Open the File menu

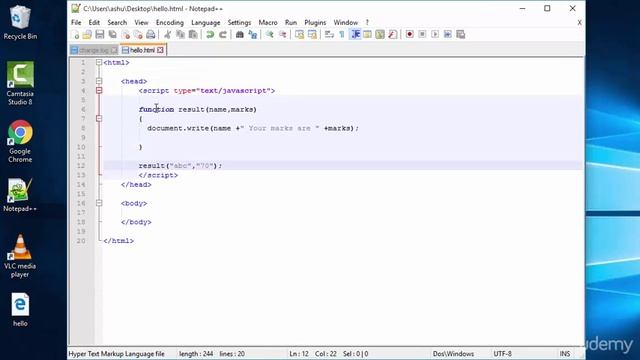[76, 22]
